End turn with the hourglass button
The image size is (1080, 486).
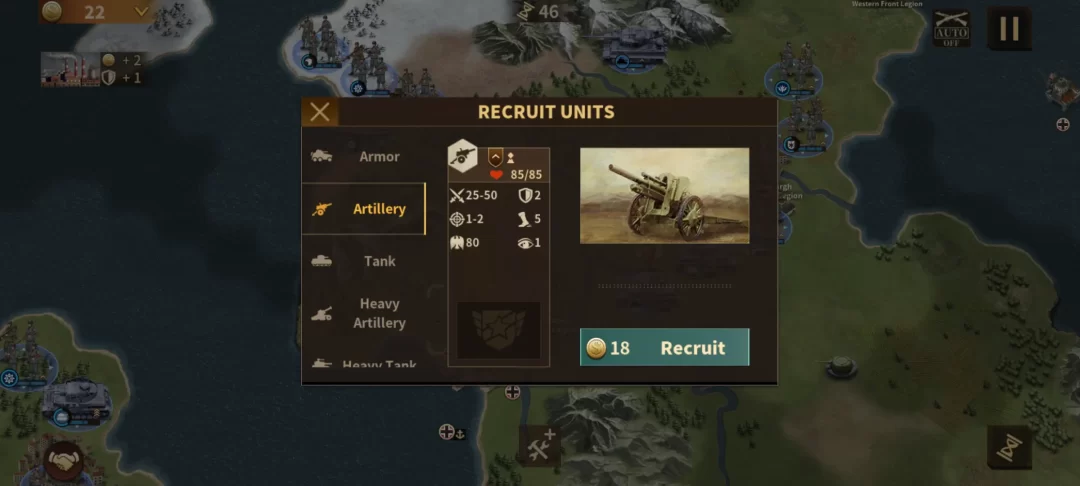point(1009,447)
